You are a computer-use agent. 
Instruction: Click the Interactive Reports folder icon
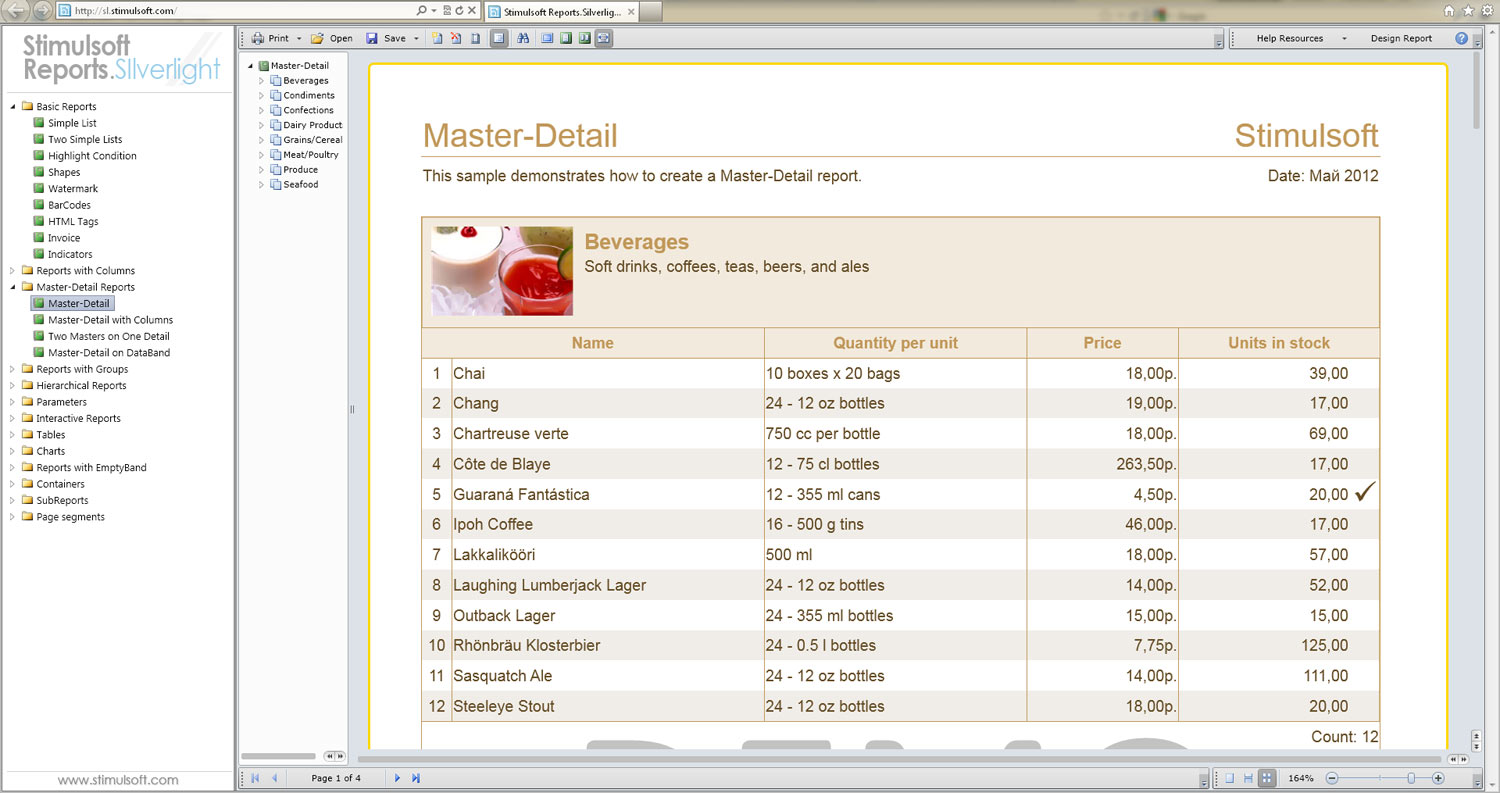(27, 419)
